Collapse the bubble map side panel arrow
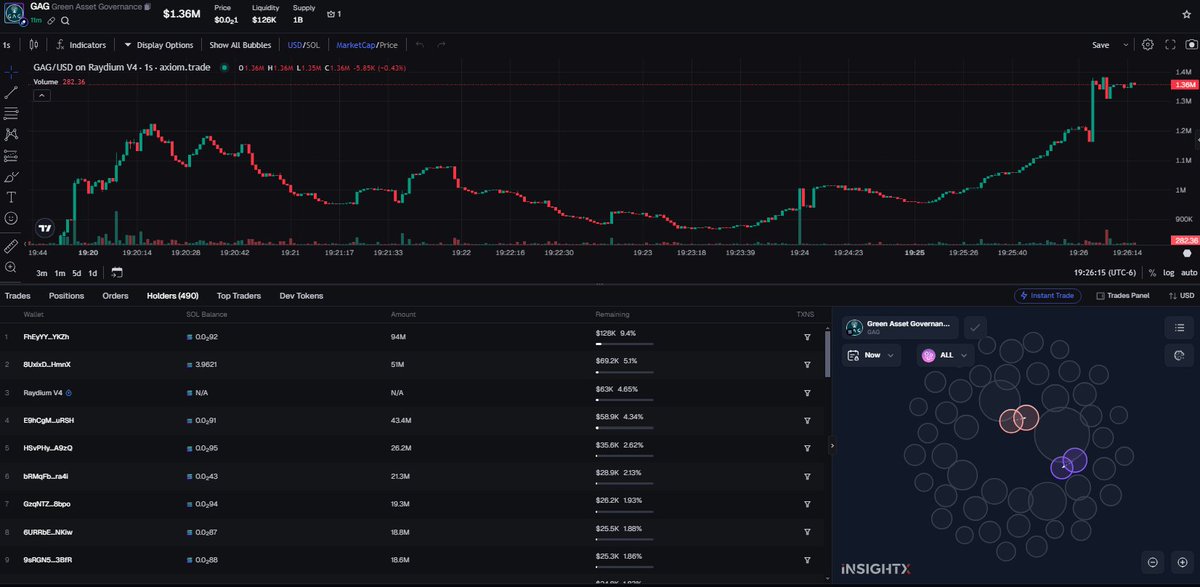This screenshot has width=1200, height=587. point(834,446)
